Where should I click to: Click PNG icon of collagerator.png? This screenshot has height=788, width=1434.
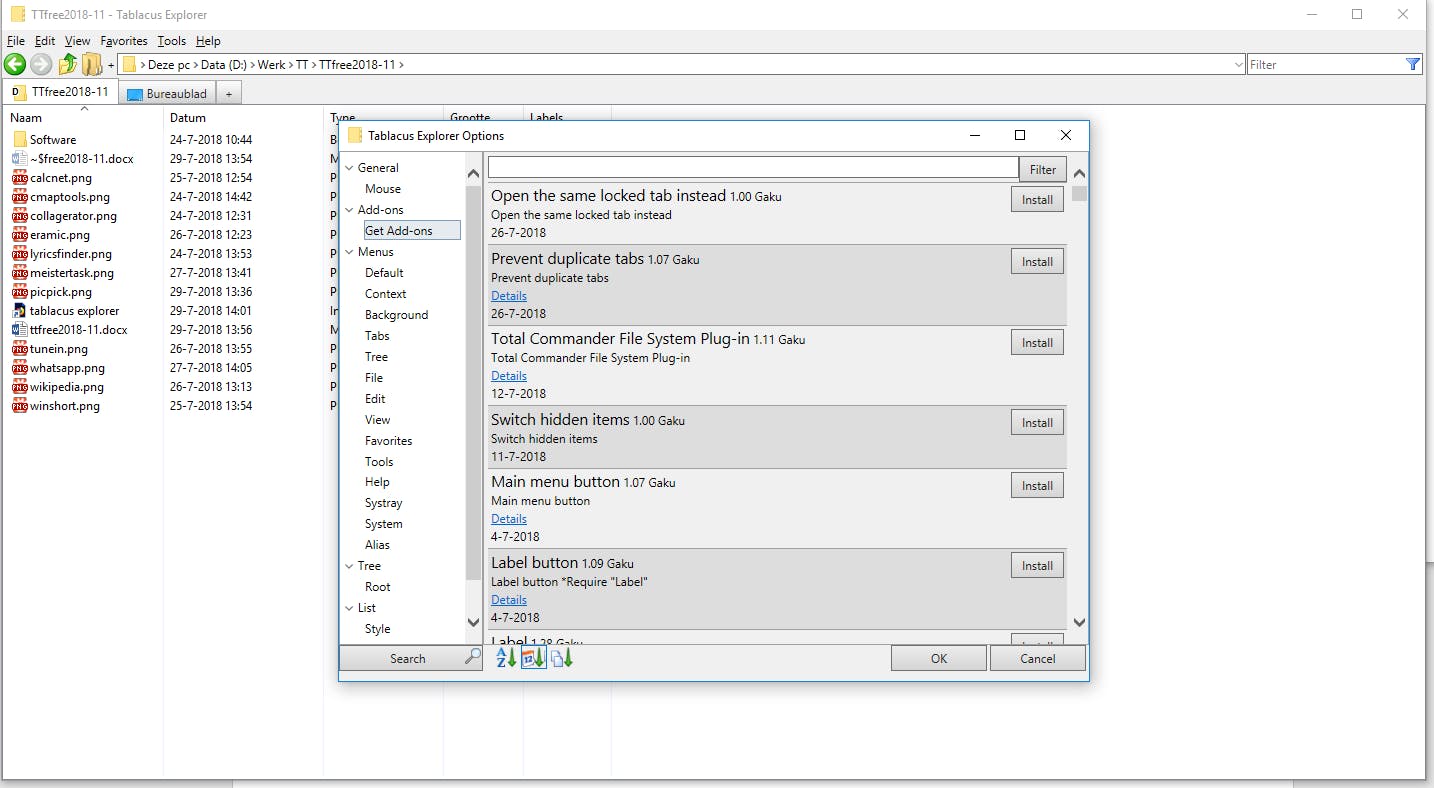coord(20,216)
